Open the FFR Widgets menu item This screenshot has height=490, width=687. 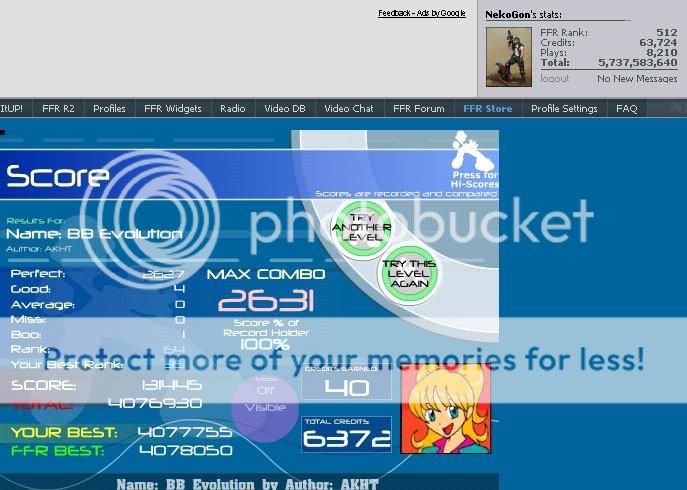tap(172, 109)
